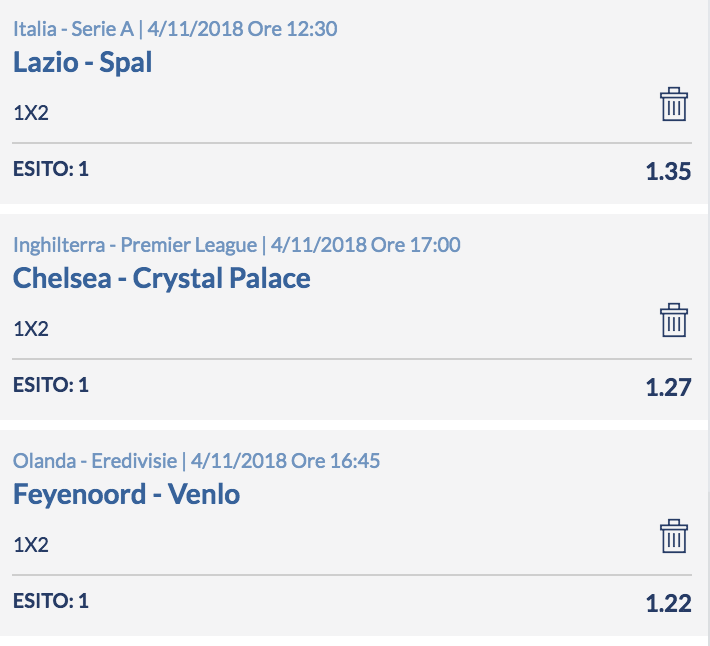This screenshot has height=646, width=710.
Task: Click the 1.35 odds value
Action: (668, 171)
